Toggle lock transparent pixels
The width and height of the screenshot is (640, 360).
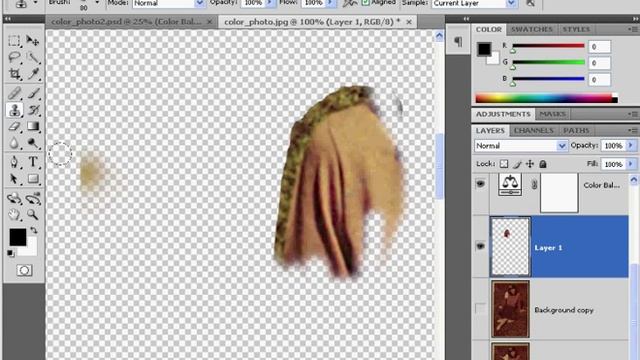coord(504,164)
